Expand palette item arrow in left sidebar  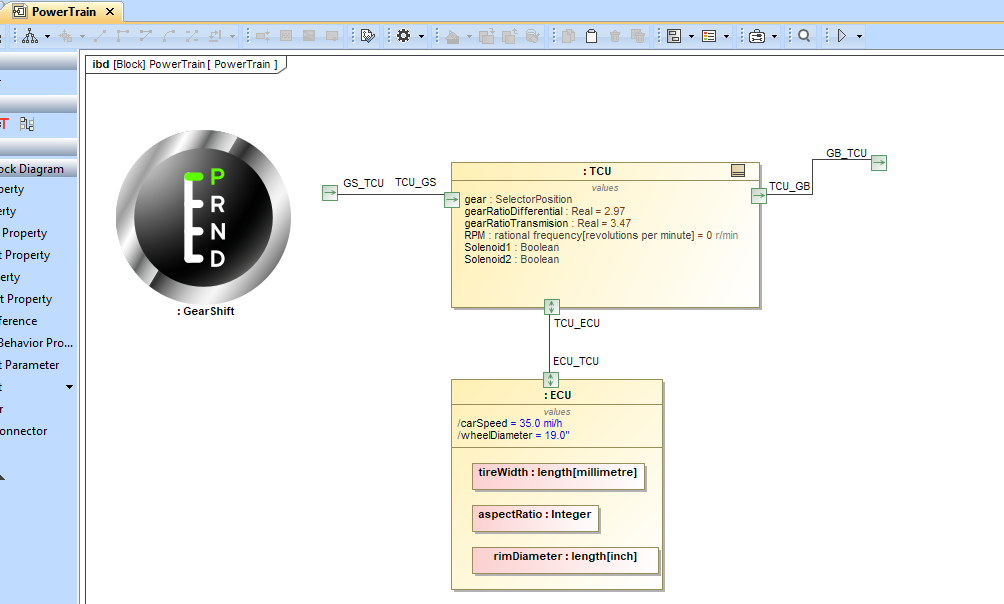[x=69, y=387]
